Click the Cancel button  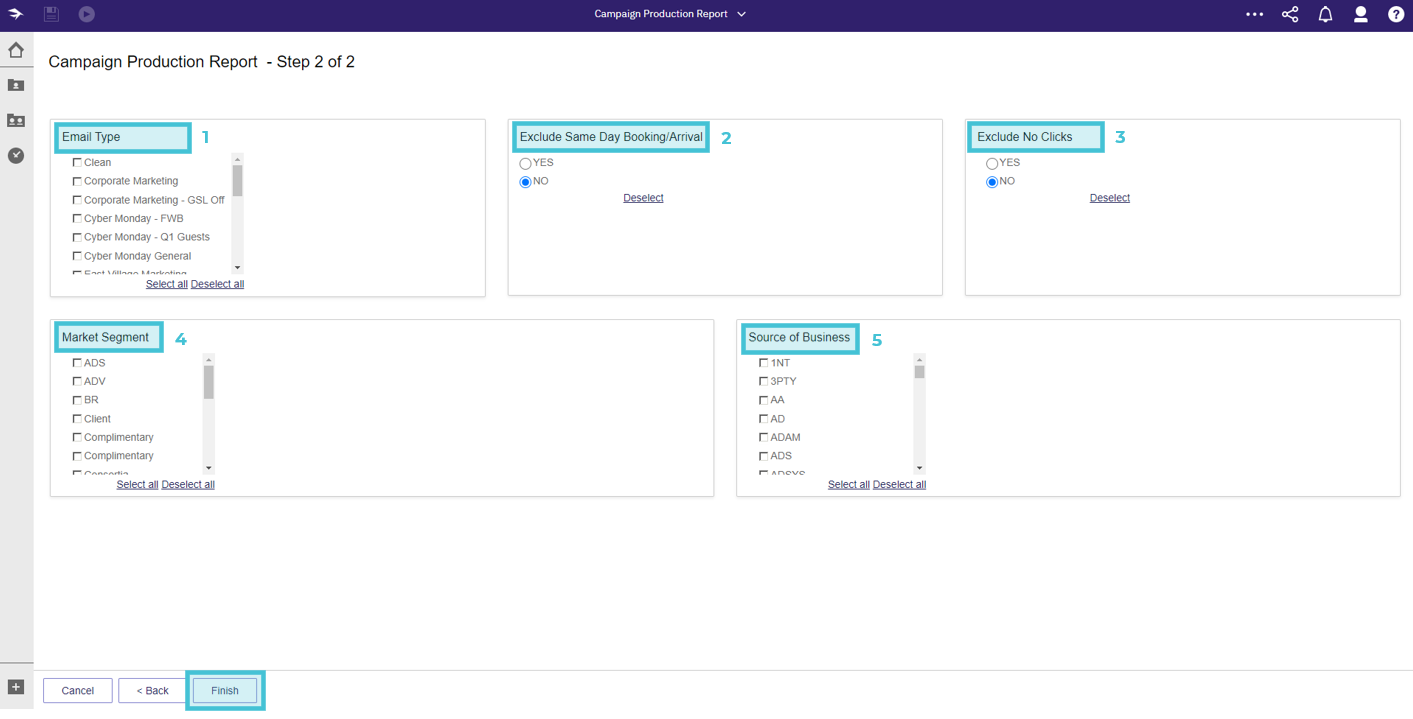point(78,690)
